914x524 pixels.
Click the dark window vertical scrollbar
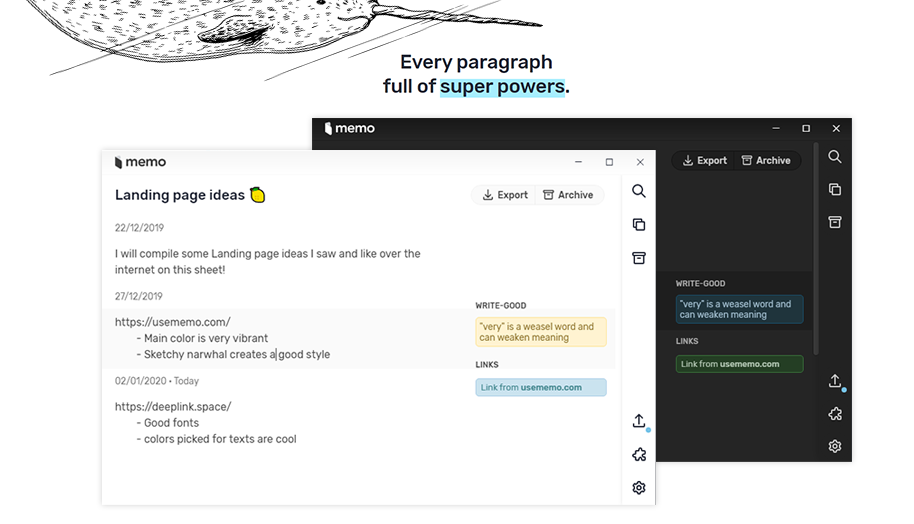click(816, 249)
